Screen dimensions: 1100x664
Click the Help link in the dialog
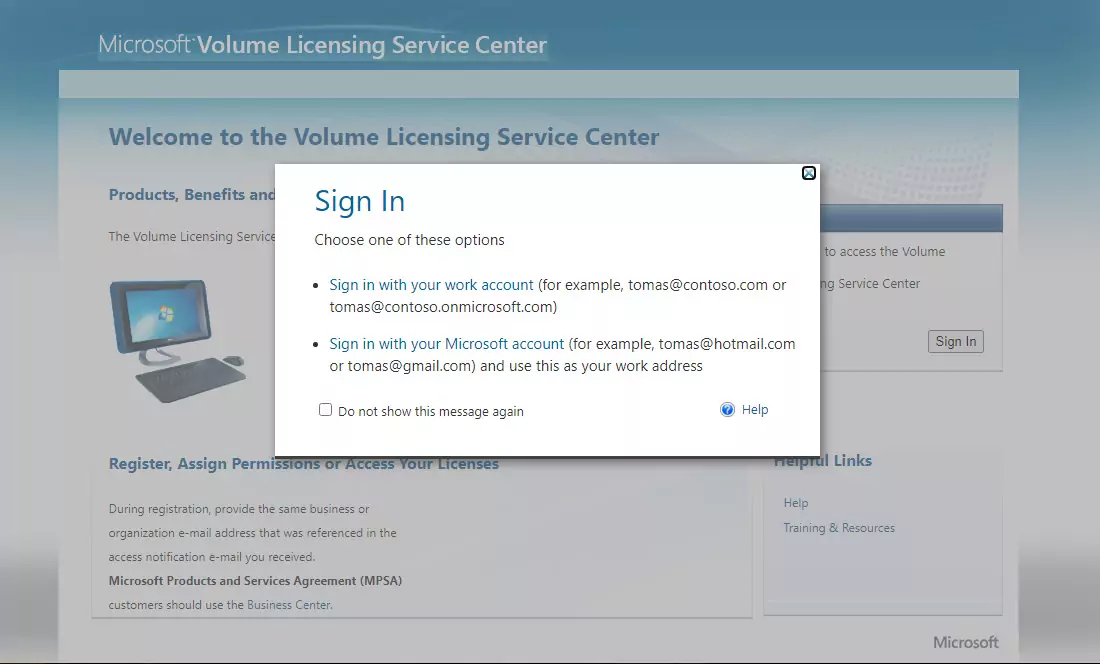(755, 409)
